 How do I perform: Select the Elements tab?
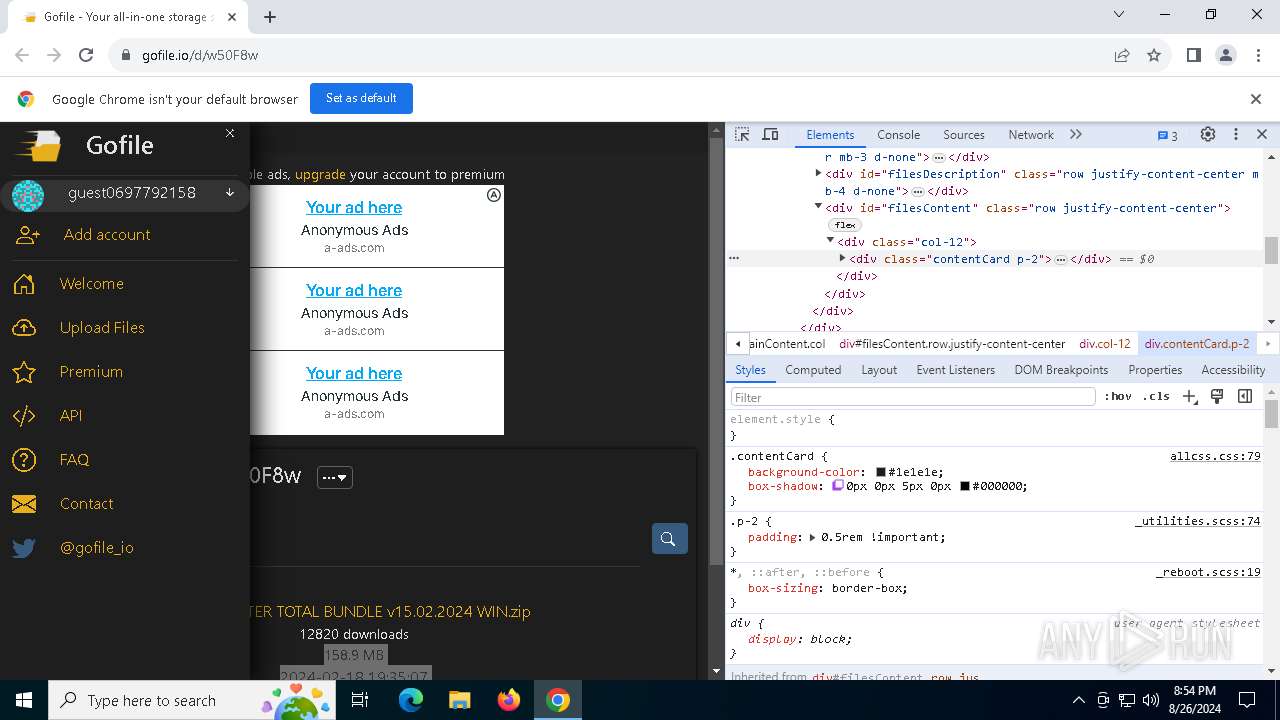(x=830, y=135)
